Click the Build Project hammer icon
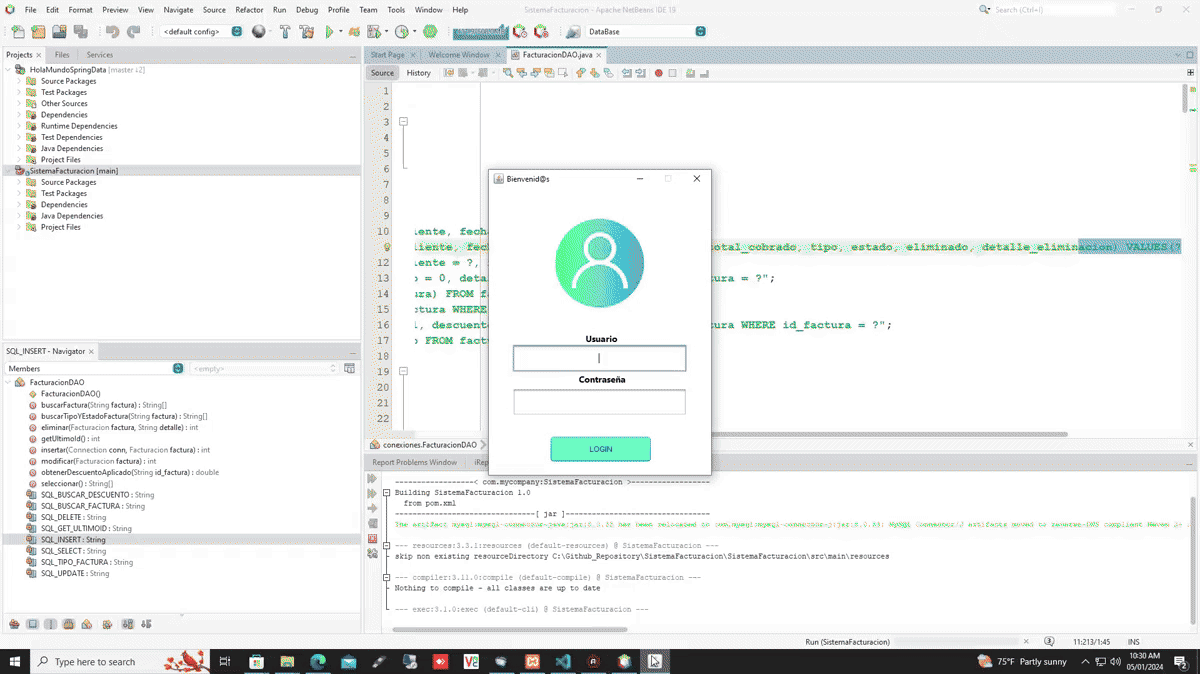The image size is (1200, 674). pos(285,32)
